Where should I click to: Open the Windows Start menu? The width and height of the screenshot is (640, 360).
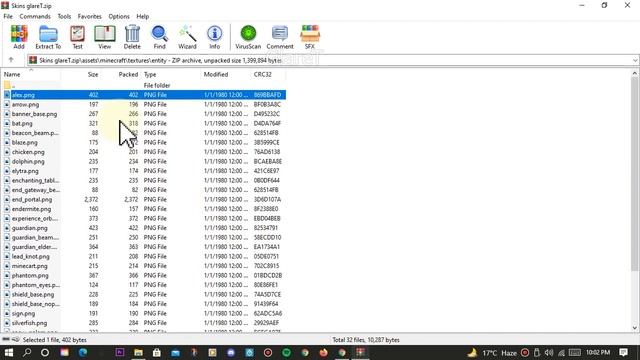(9, 352)
